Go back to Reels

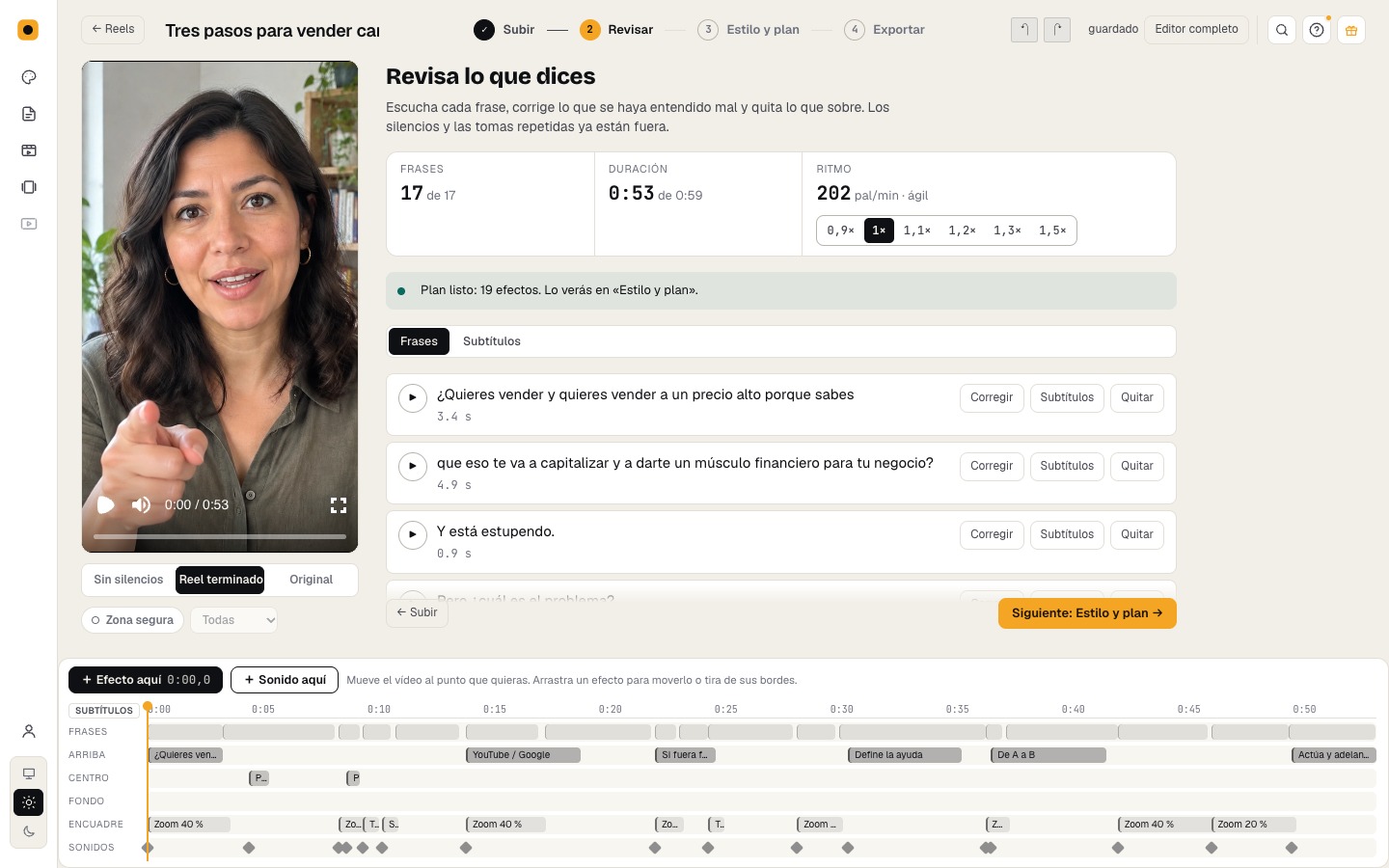pyautogui.click(x=113, y=30)
